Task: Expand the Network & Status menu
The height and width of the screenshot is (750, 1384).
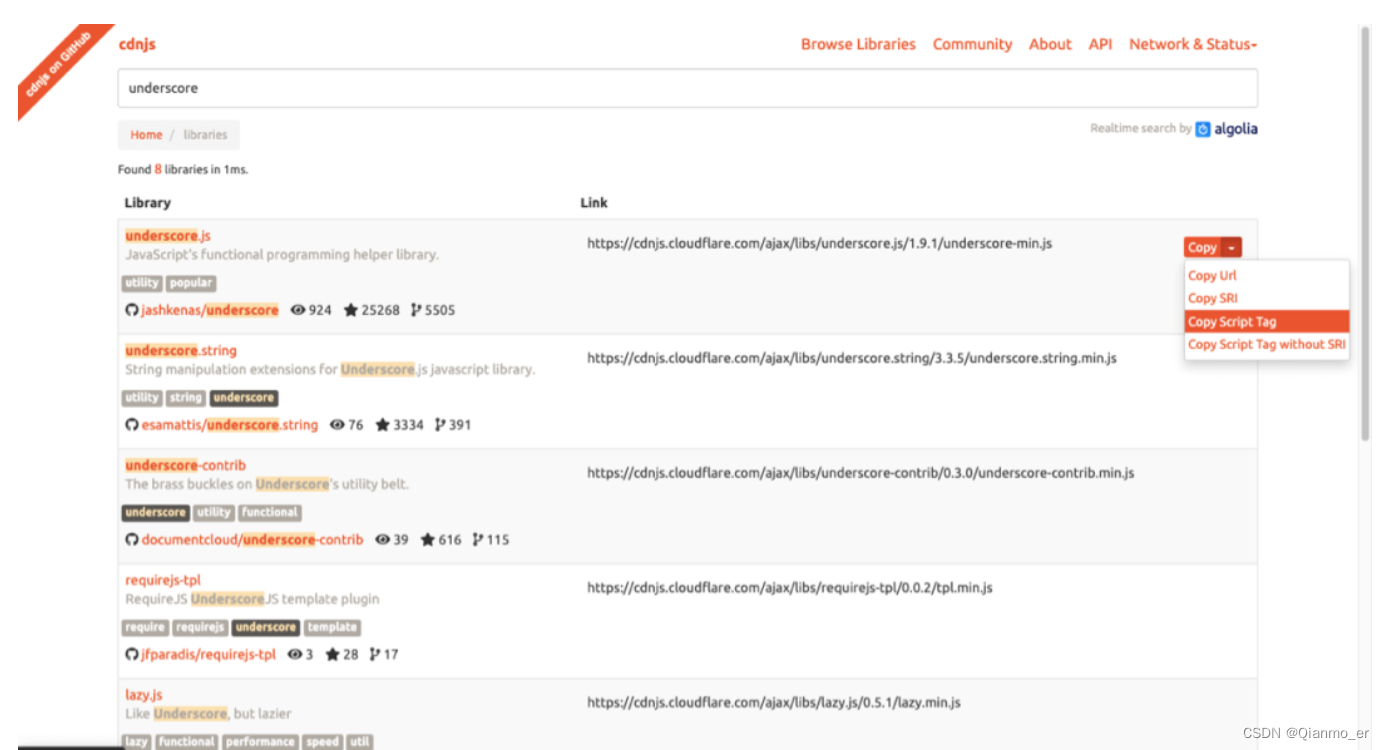Action: tap(1193, 44)
